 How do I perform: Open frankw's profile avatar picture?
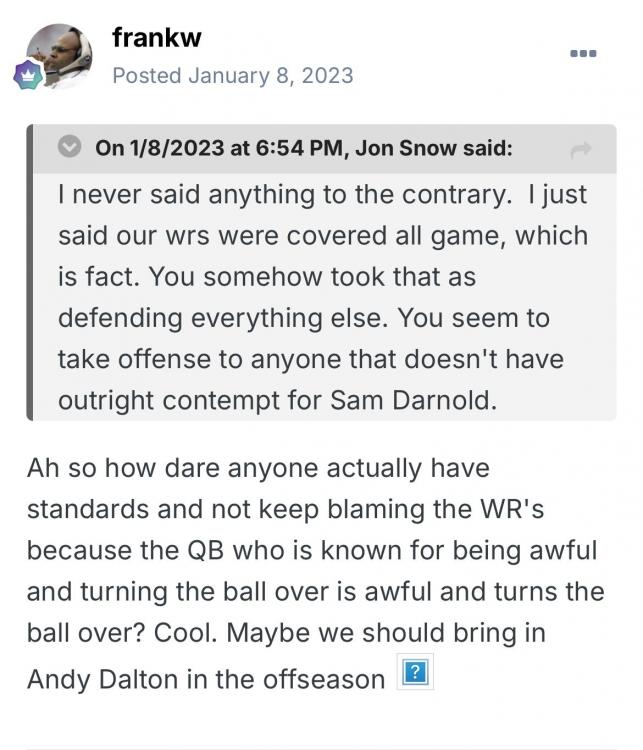pyautogui.click(x=57, y=54)
